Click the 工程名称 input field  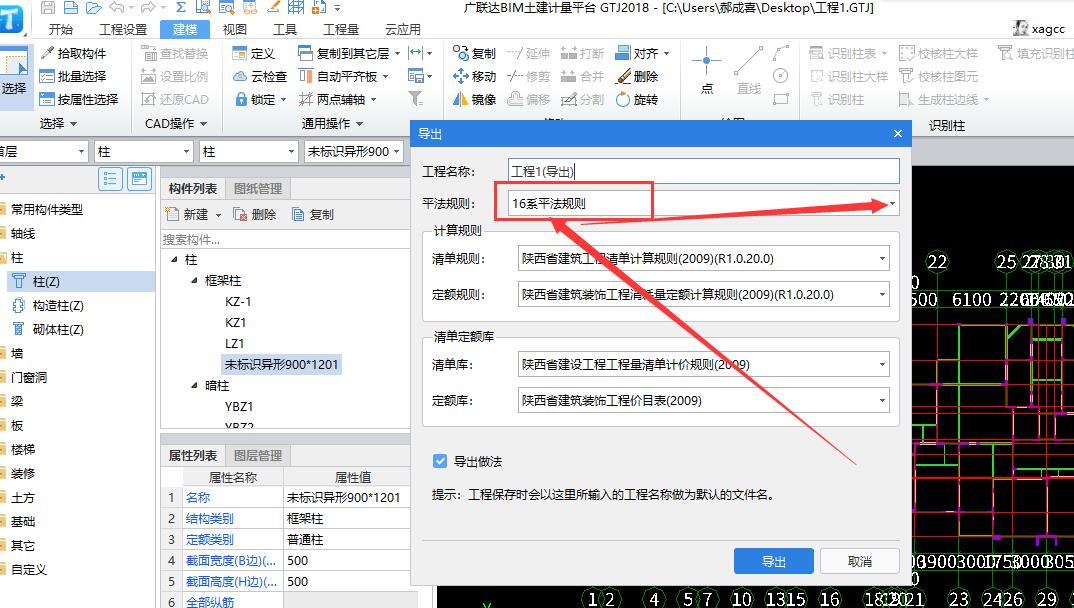(704, 171)
